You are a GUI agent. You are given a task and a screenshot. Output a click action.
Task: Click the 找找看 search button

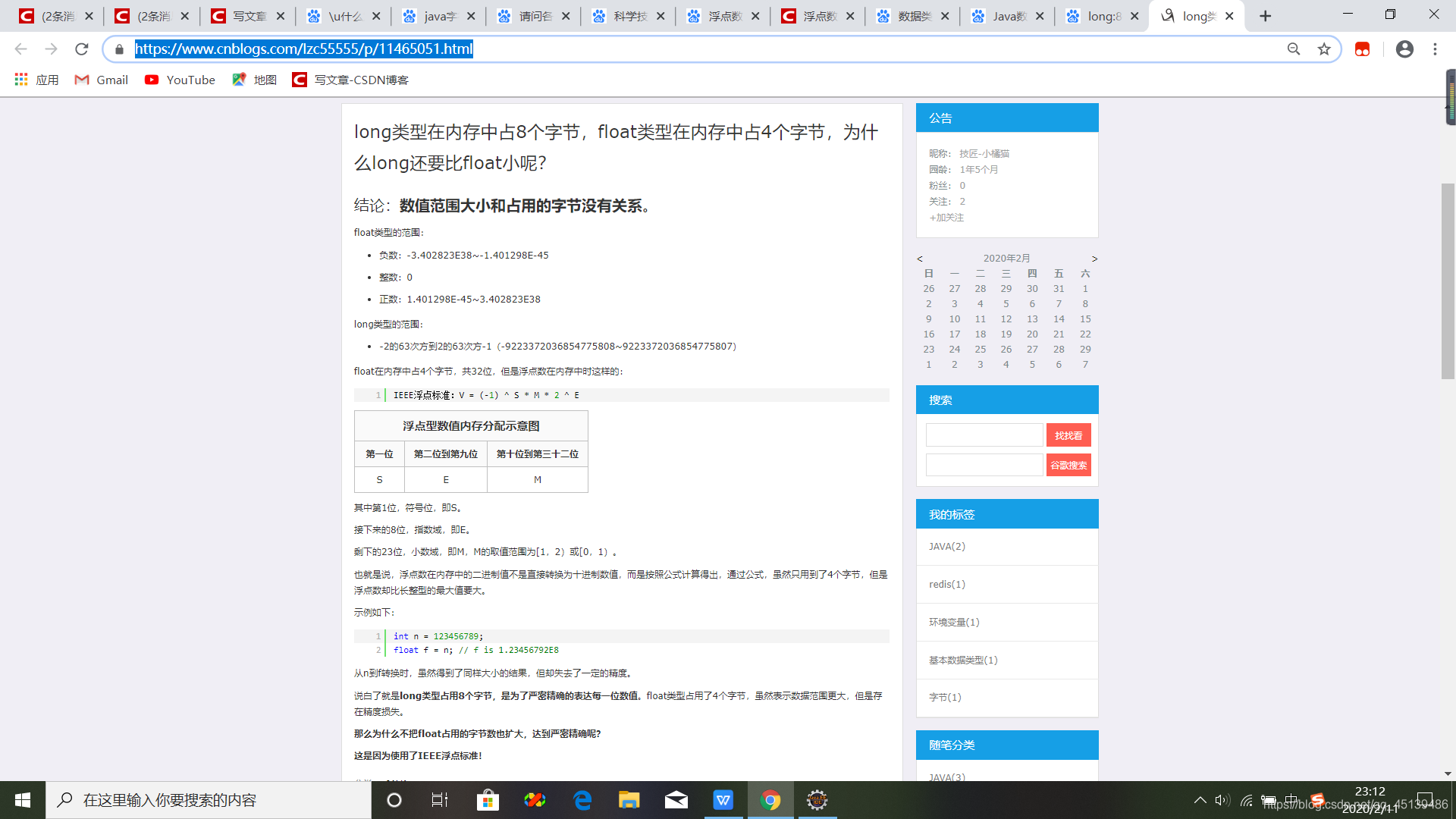click(x=1068, y=435)
